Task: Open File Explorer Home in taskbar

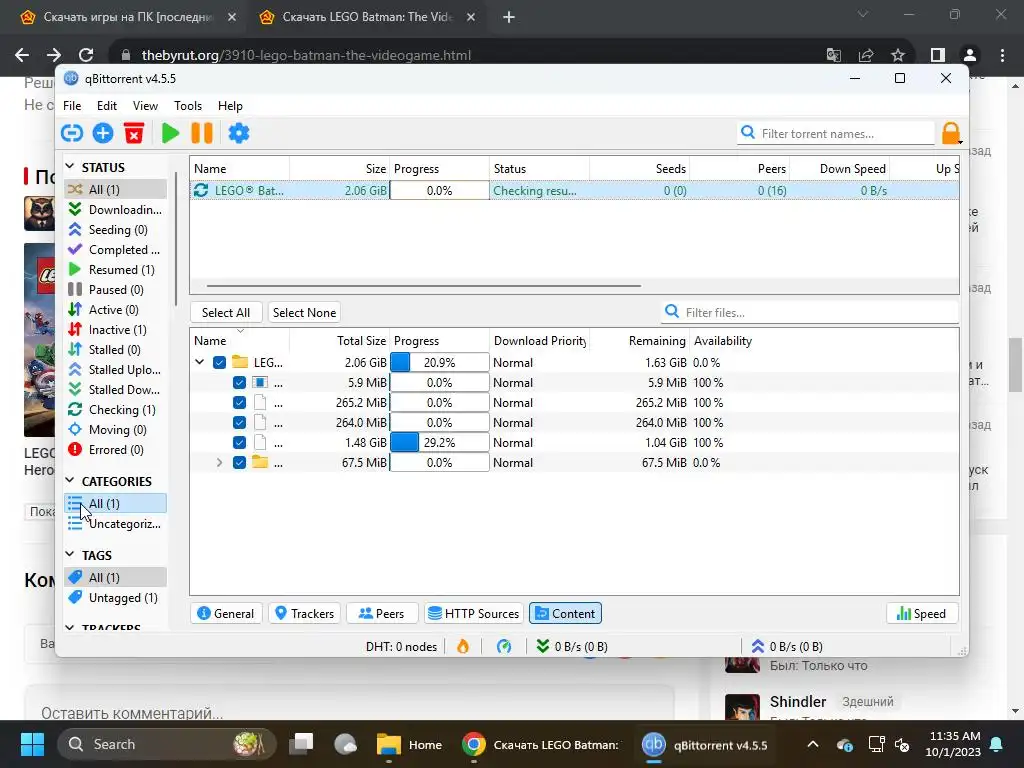Action: (410, 744)
